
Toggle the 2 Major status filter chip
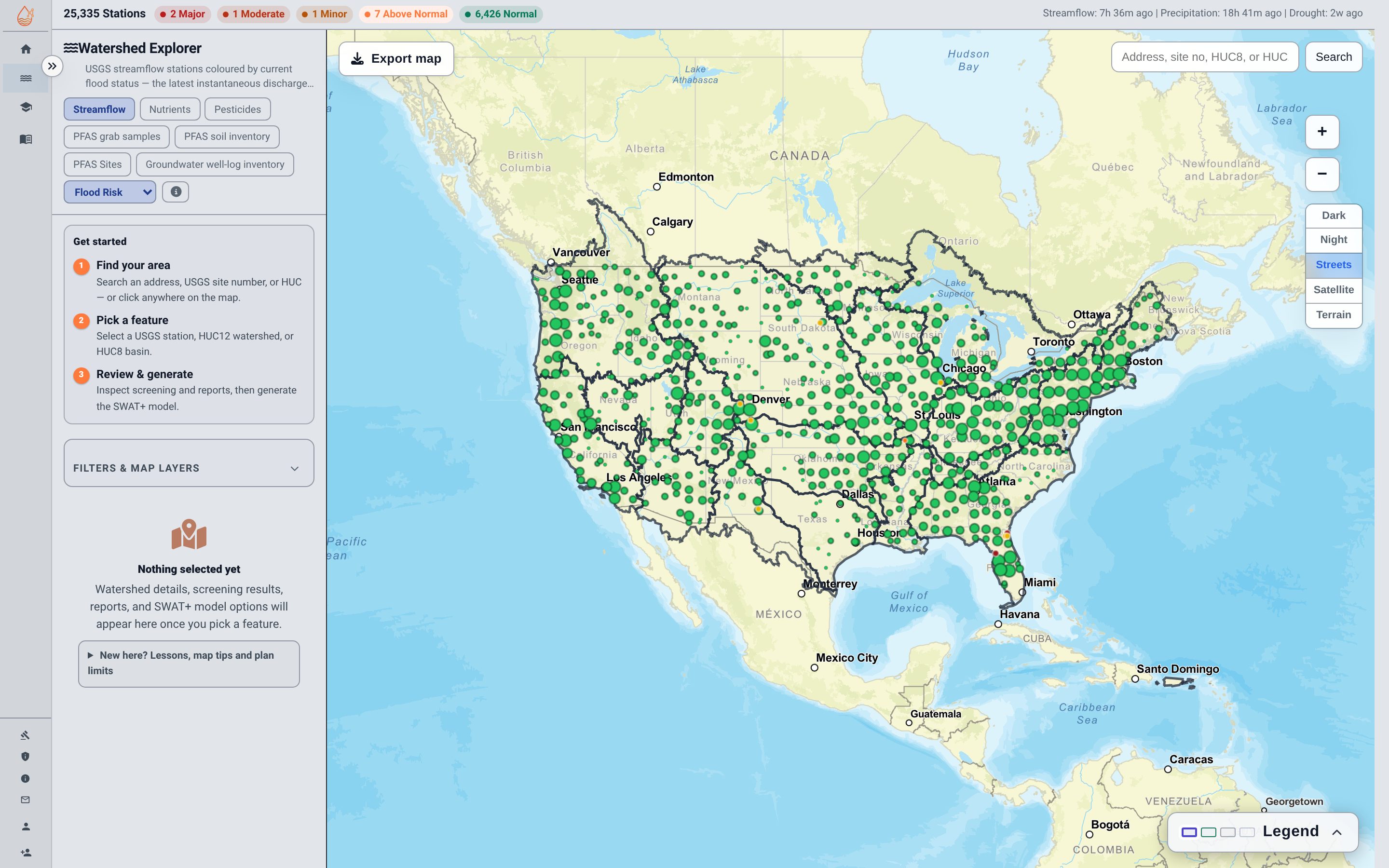pyautogui.click(x=182, y=14)
